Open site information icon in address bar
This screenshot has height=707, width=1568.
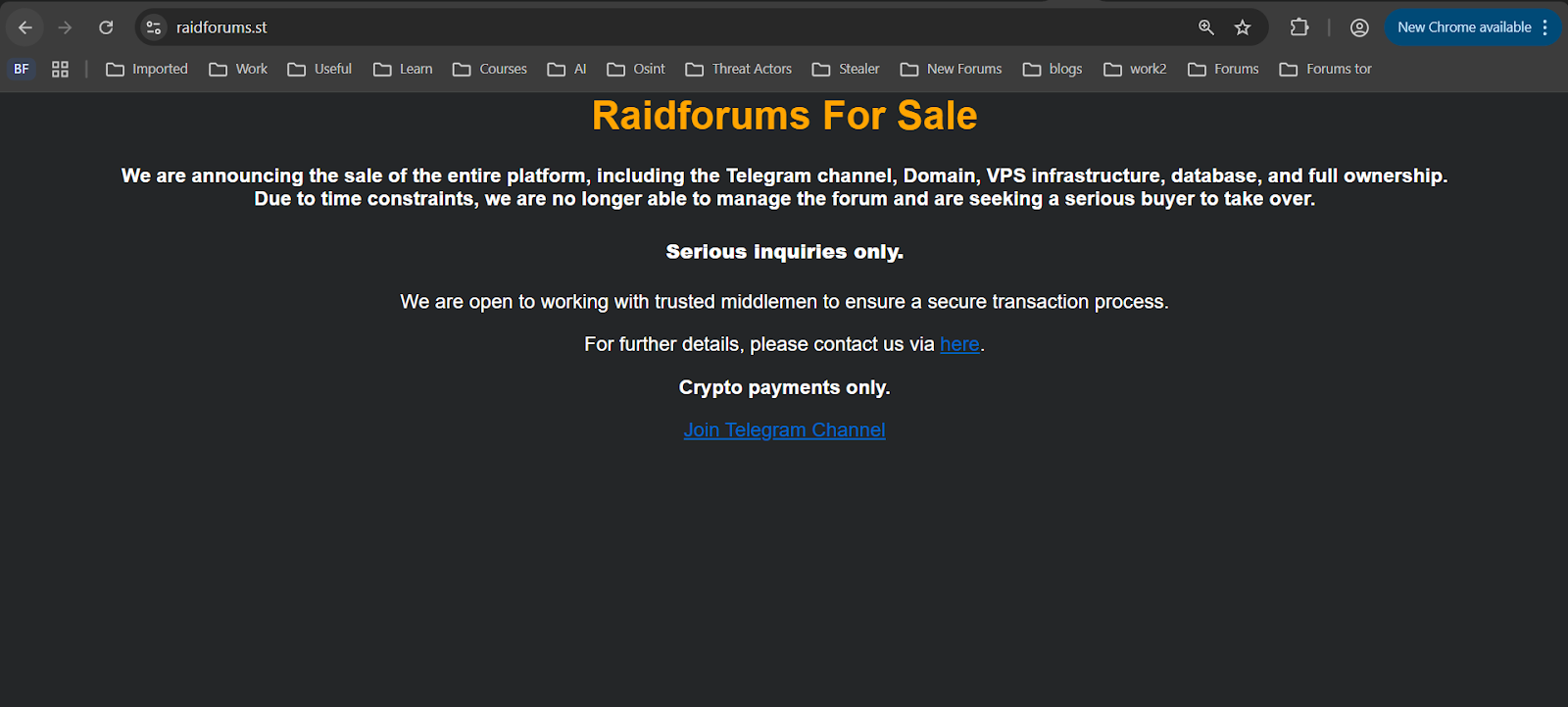click(154, 27)
